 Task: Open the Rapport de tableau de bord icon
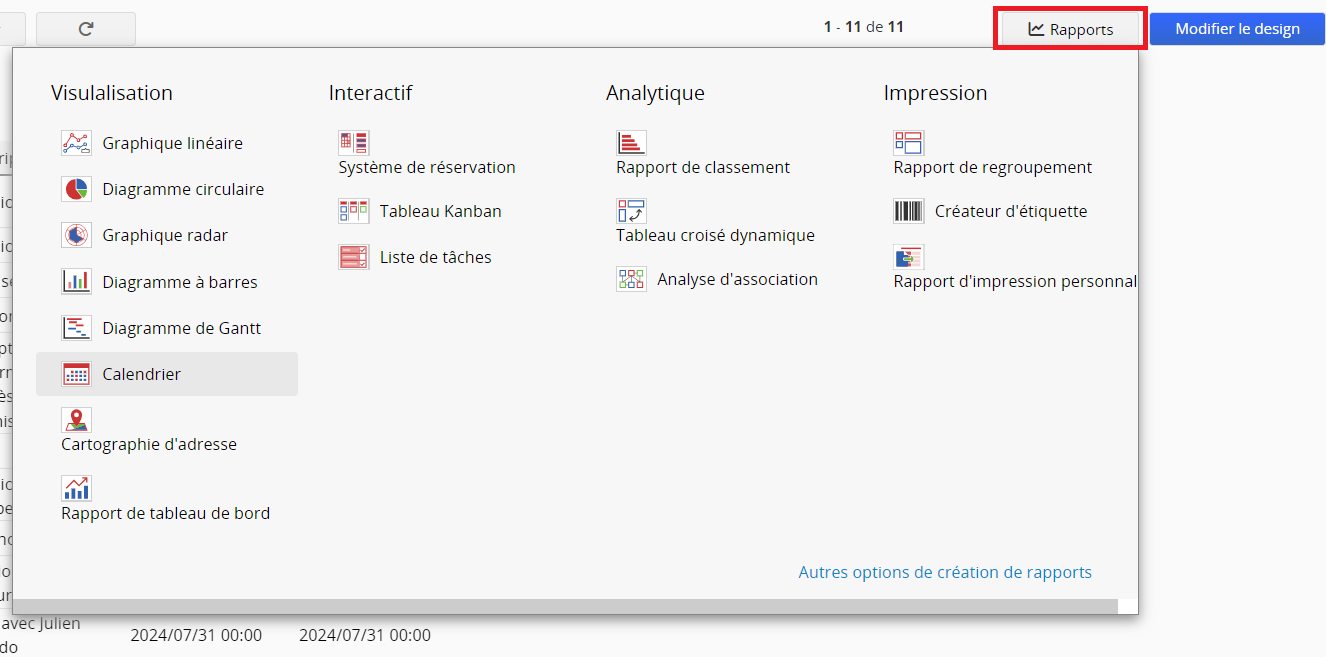[x=76, y=488]
